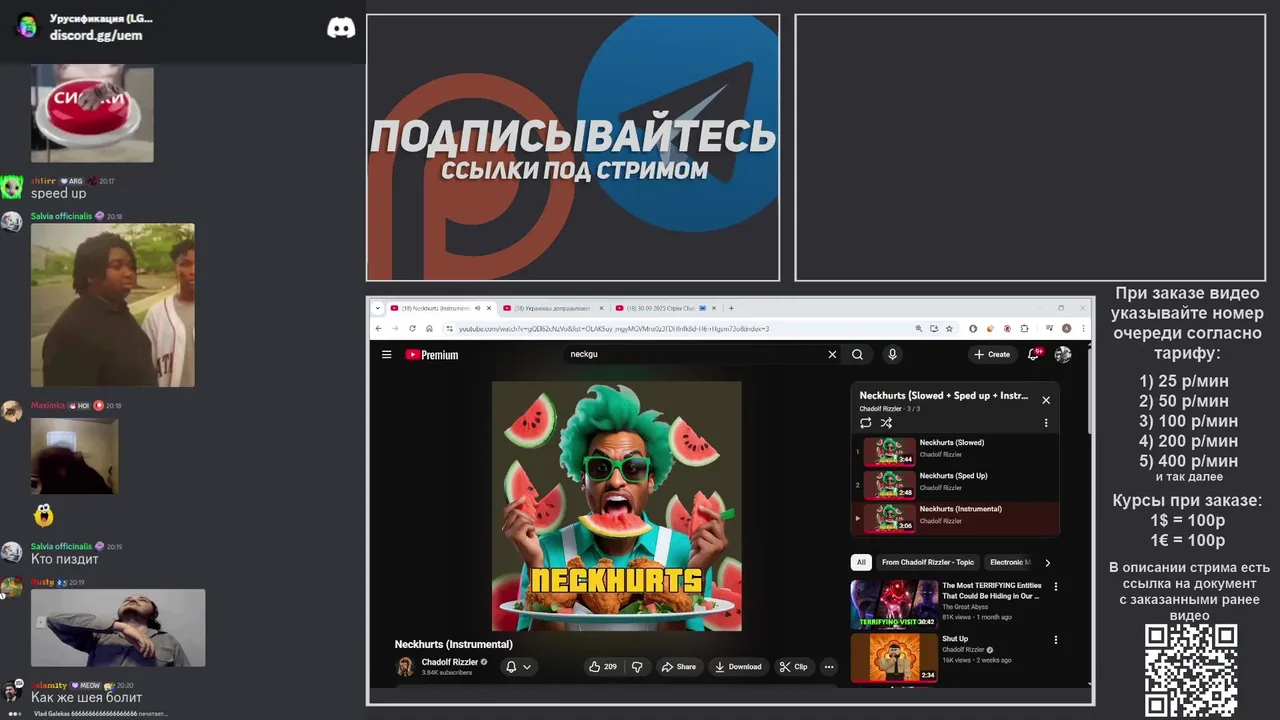Click the 'Как же шея болит' chat message
This screenshot has width=1280, height=720.
[x=86, y=697]
